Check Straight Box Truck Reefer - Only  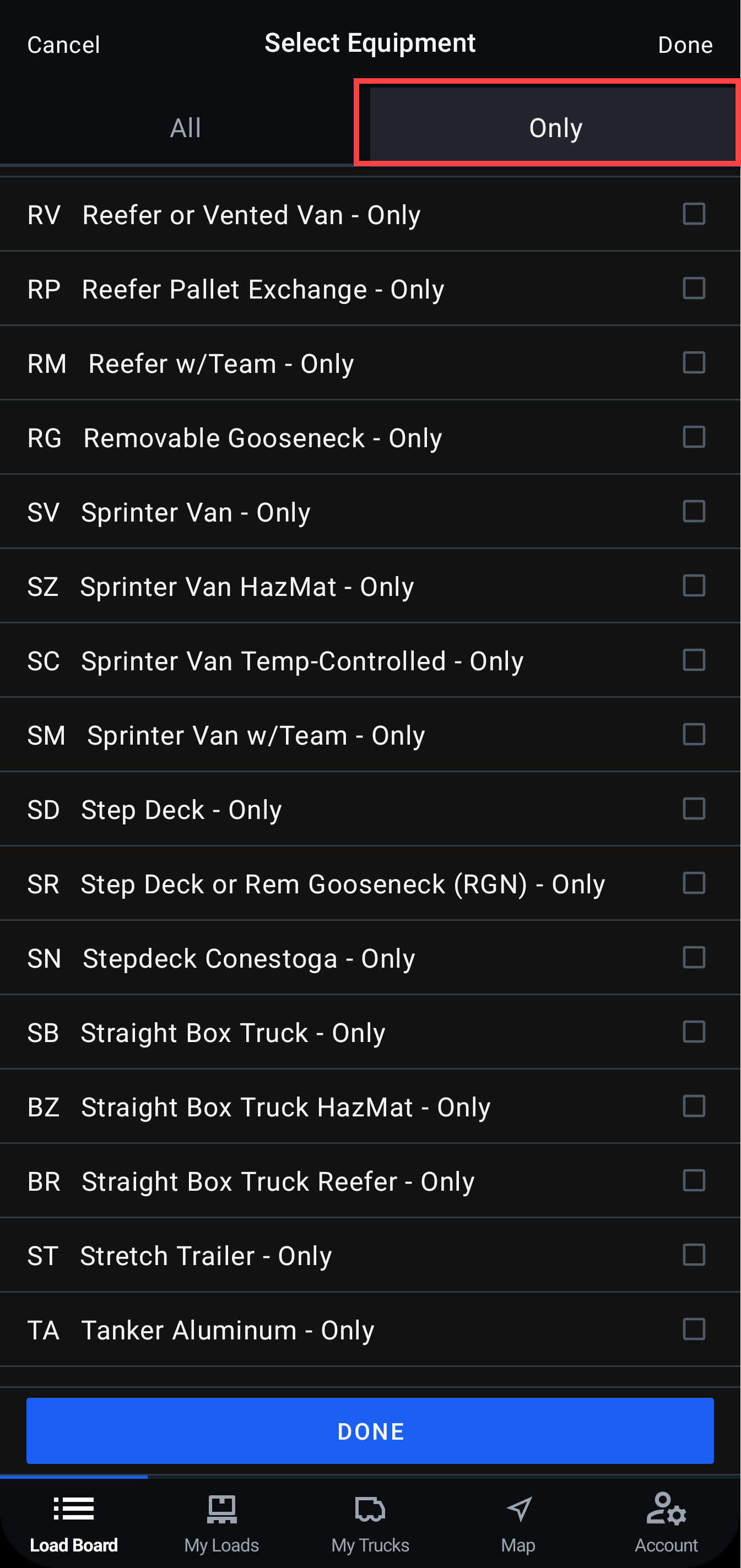click(x=694, y=1180)
